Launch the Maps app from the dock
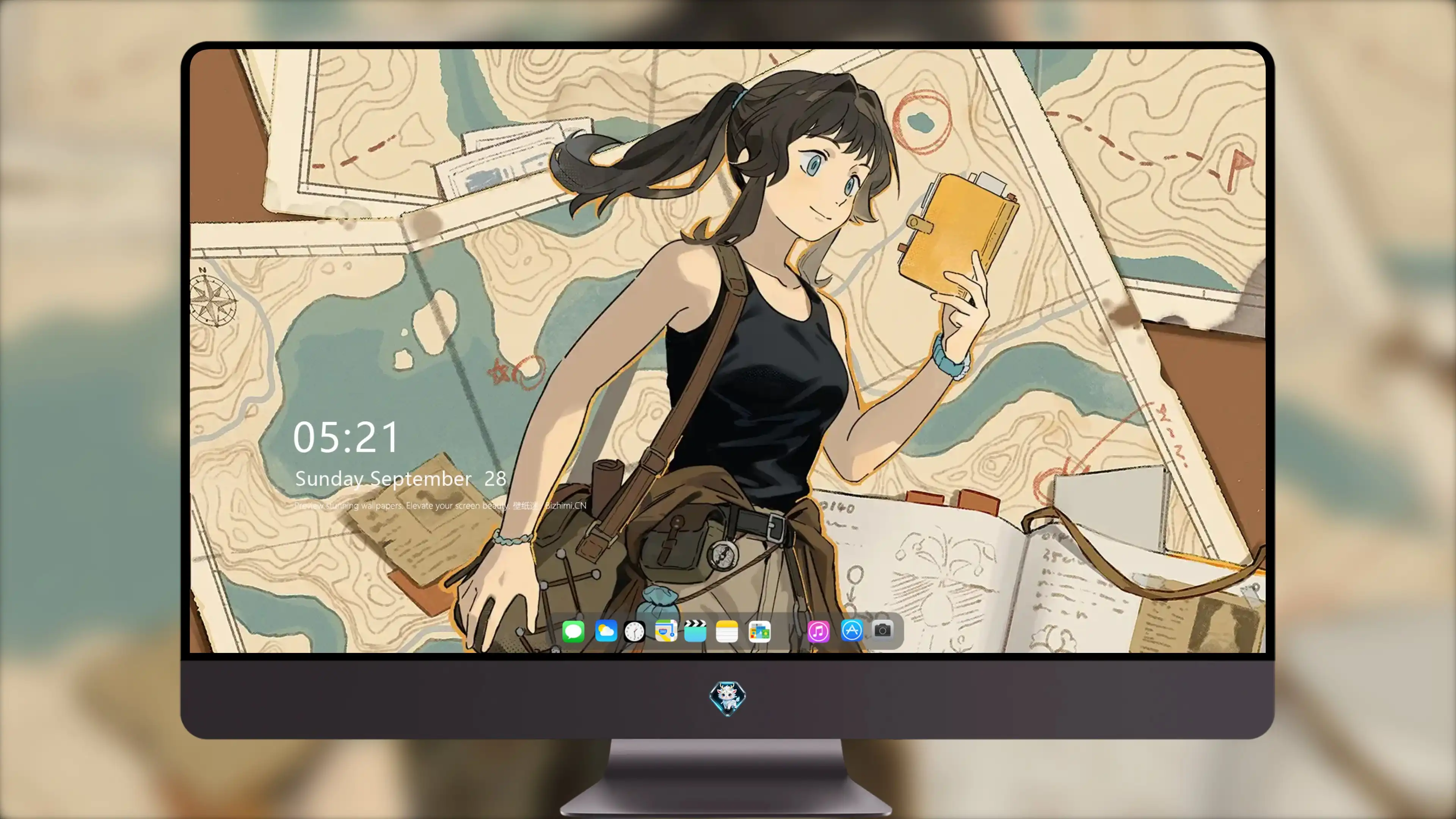The image size is (1456, 819). (666, 631)
